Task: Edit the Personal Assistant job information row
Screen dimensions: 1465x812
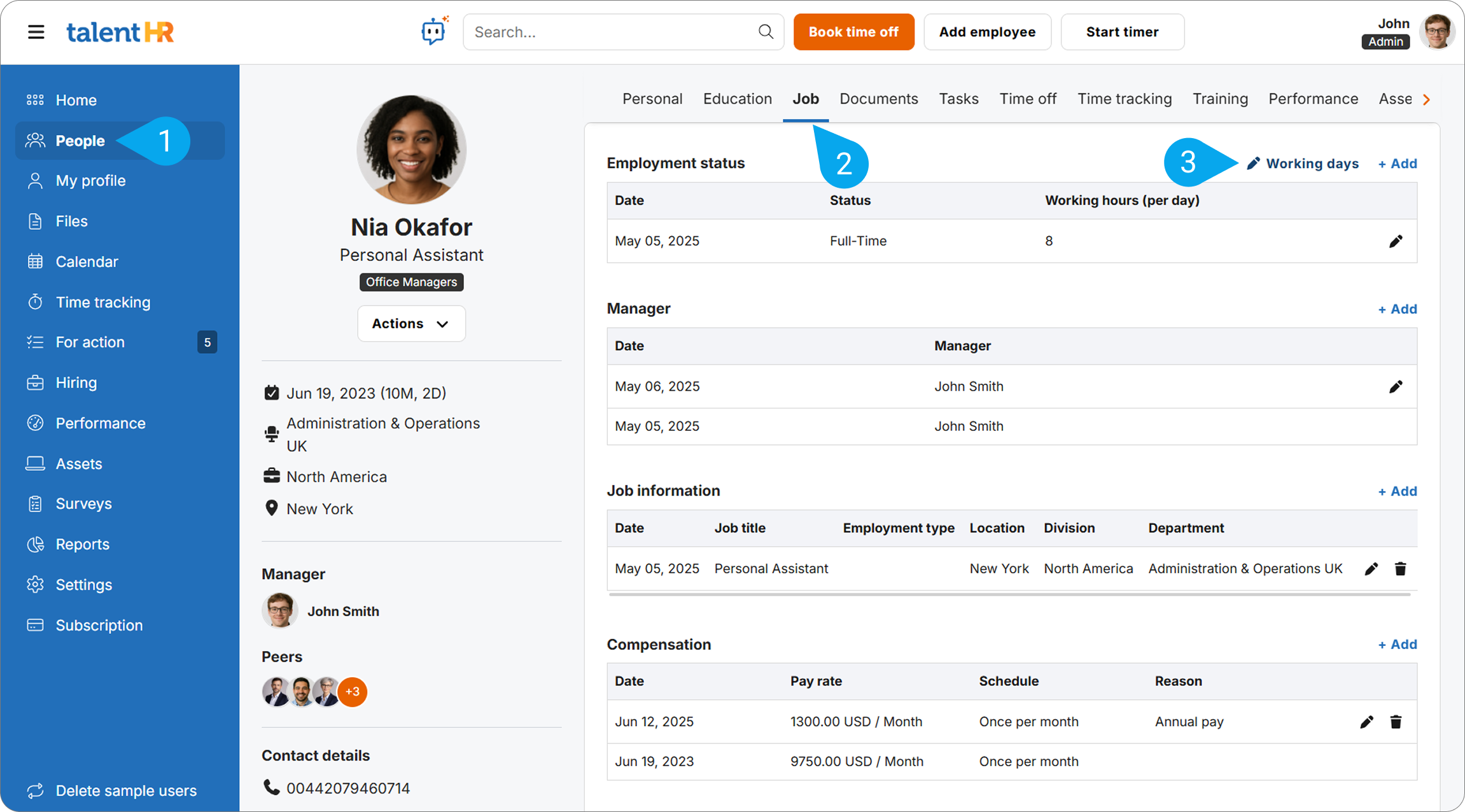Action: pos(1371,569)
